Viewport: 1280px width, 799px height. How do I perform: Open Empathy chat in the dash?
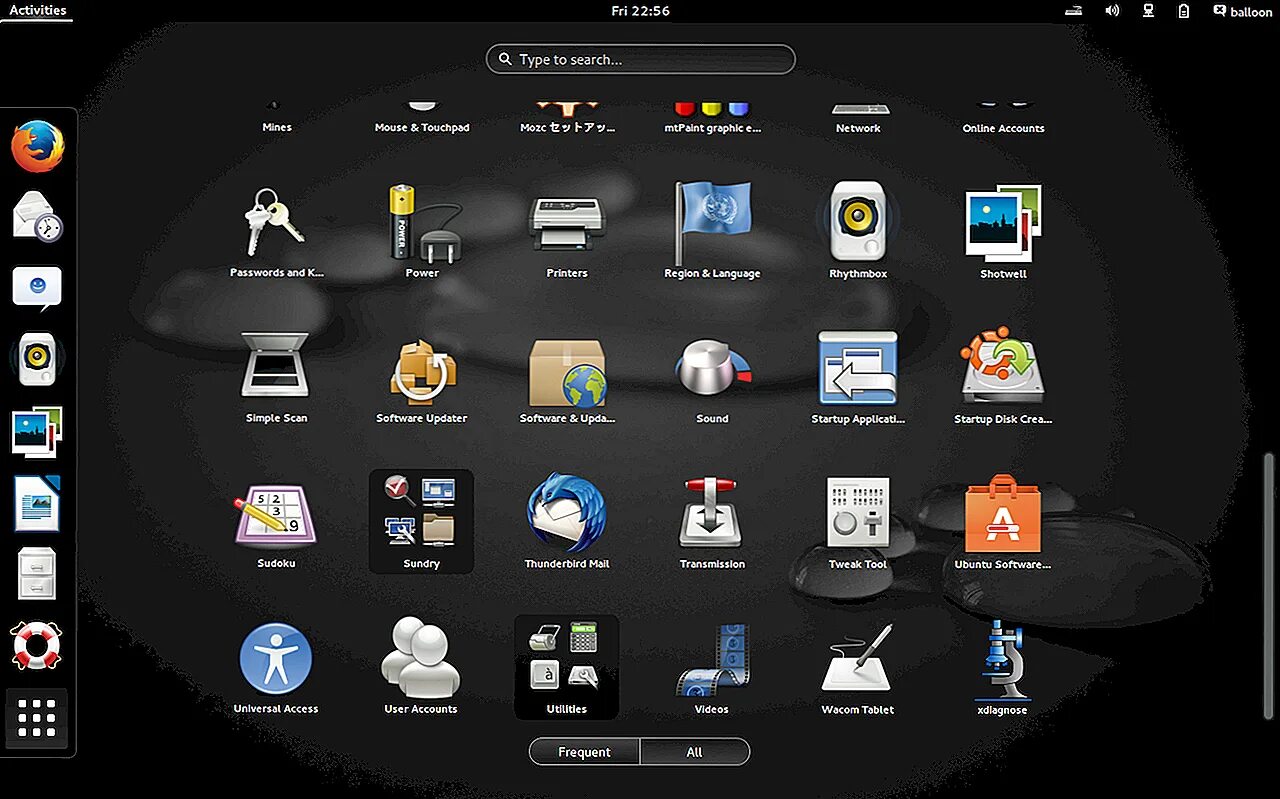click(38, 287)
